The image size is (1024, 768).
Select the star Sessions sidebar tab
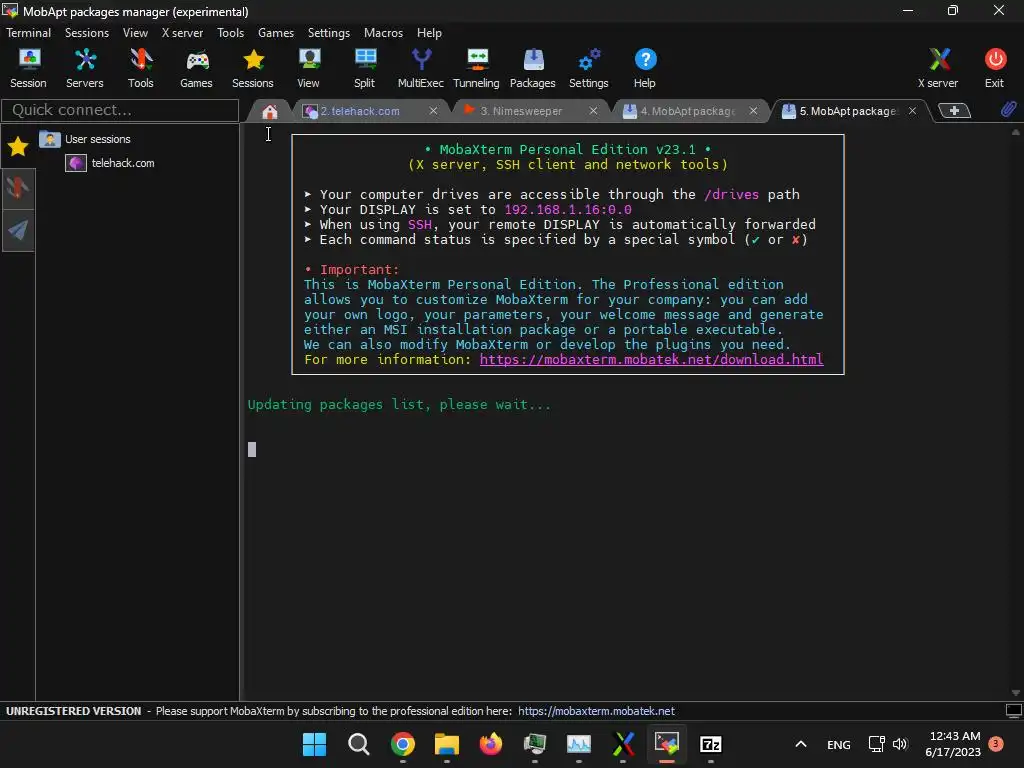(18, 146)
